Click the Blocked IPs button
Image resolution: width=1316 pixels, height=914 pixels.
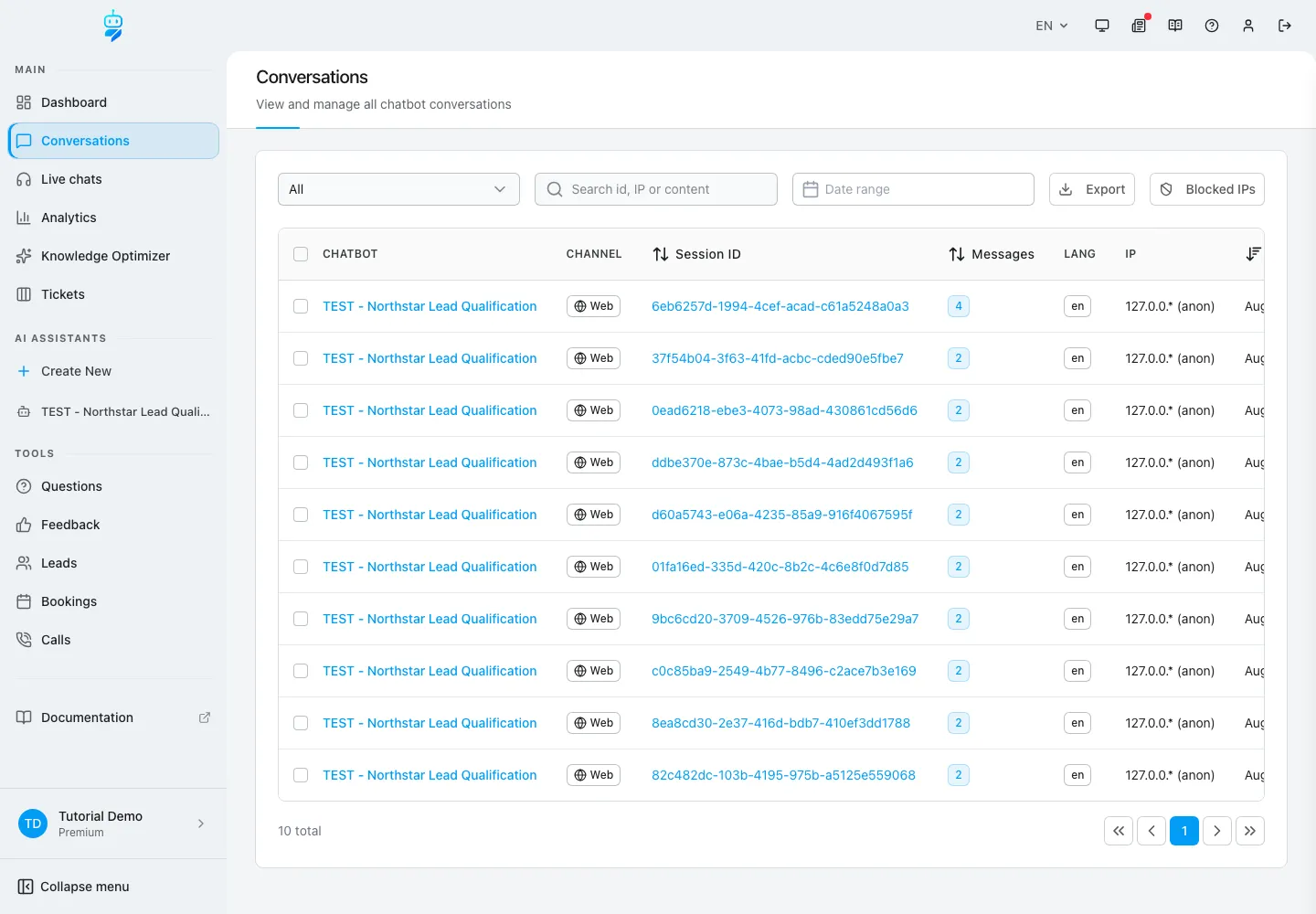point(1207,189)
